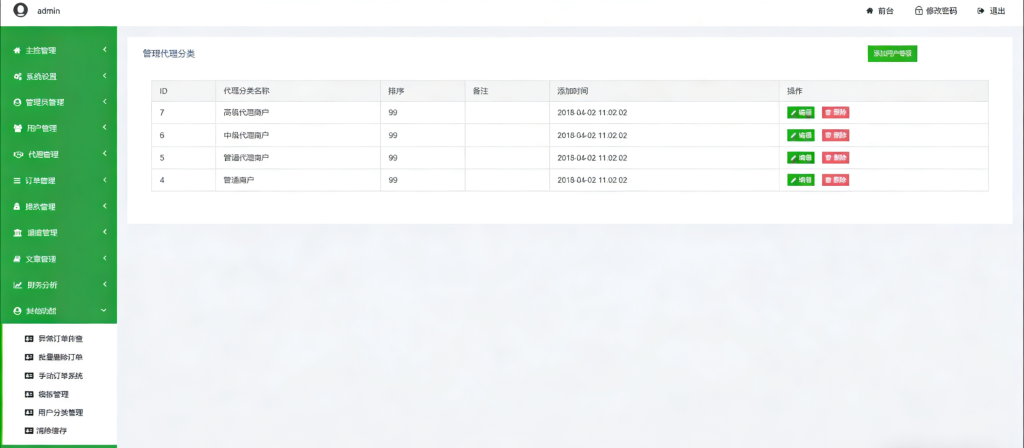Click the sort value 99 in ID 6 row

393,135
